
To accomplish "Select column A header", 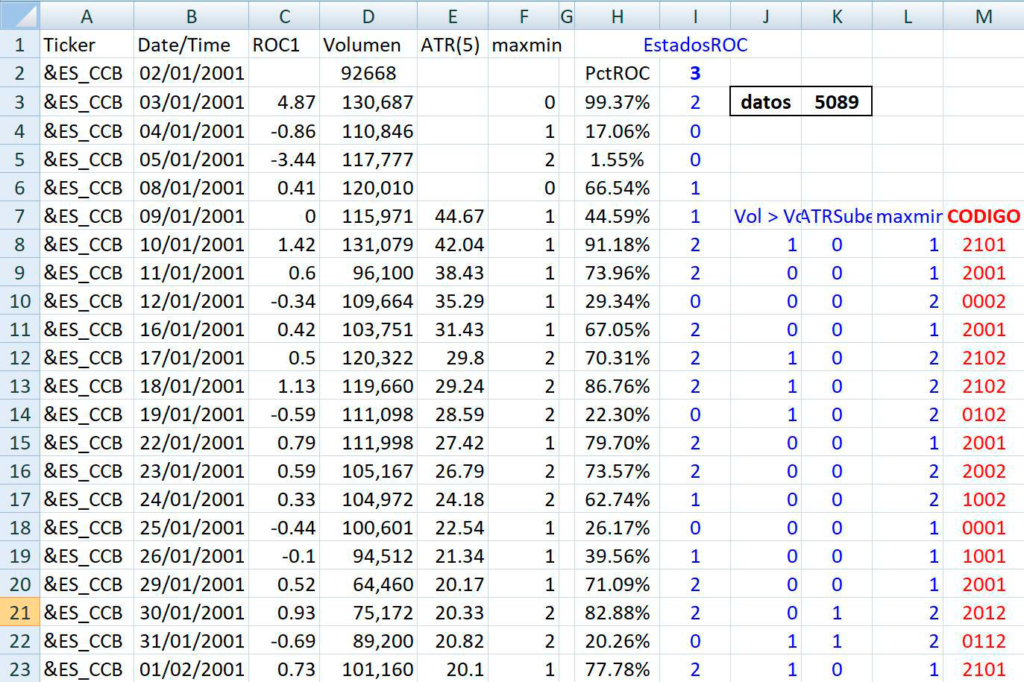I will [x=86, y=16].
